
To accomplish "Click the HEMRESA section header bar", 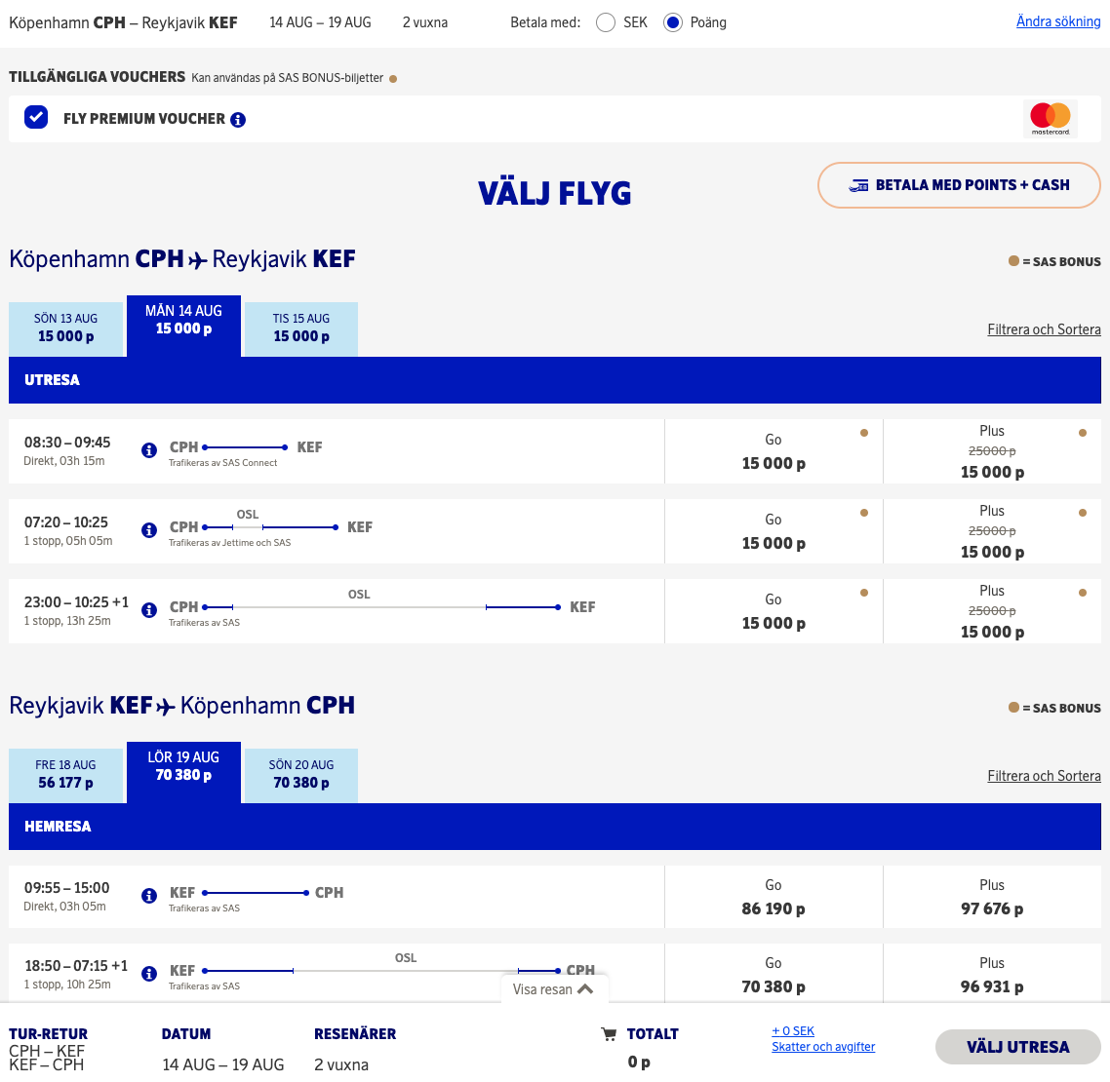I will [x=555, y=826].
